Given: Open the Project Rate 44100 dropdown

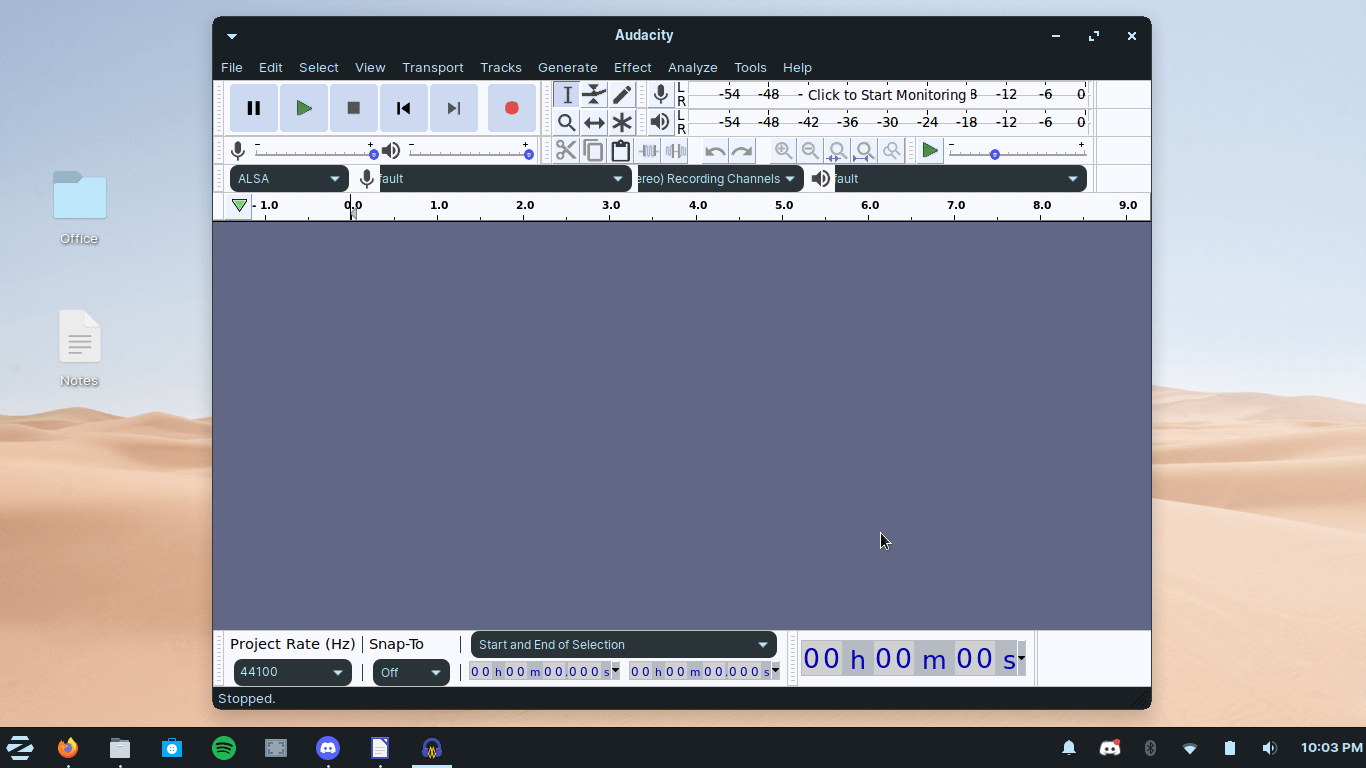Looking at the screenshot, I should point(292,673).
